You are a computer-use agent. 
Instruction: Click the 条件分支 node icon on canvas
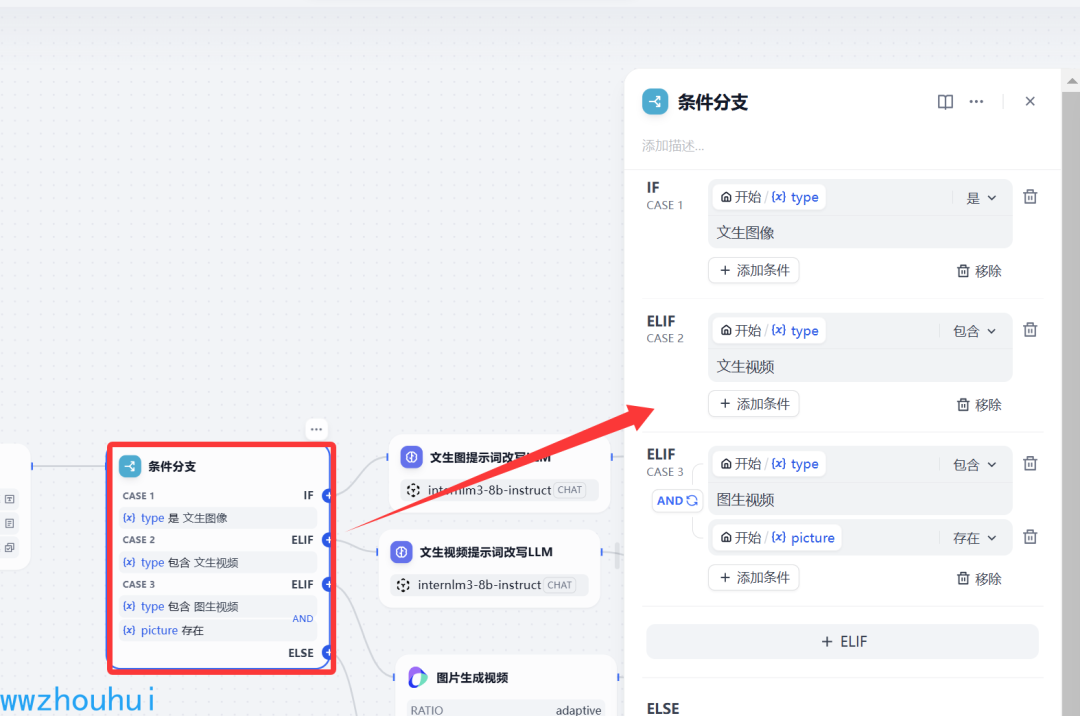130,466
